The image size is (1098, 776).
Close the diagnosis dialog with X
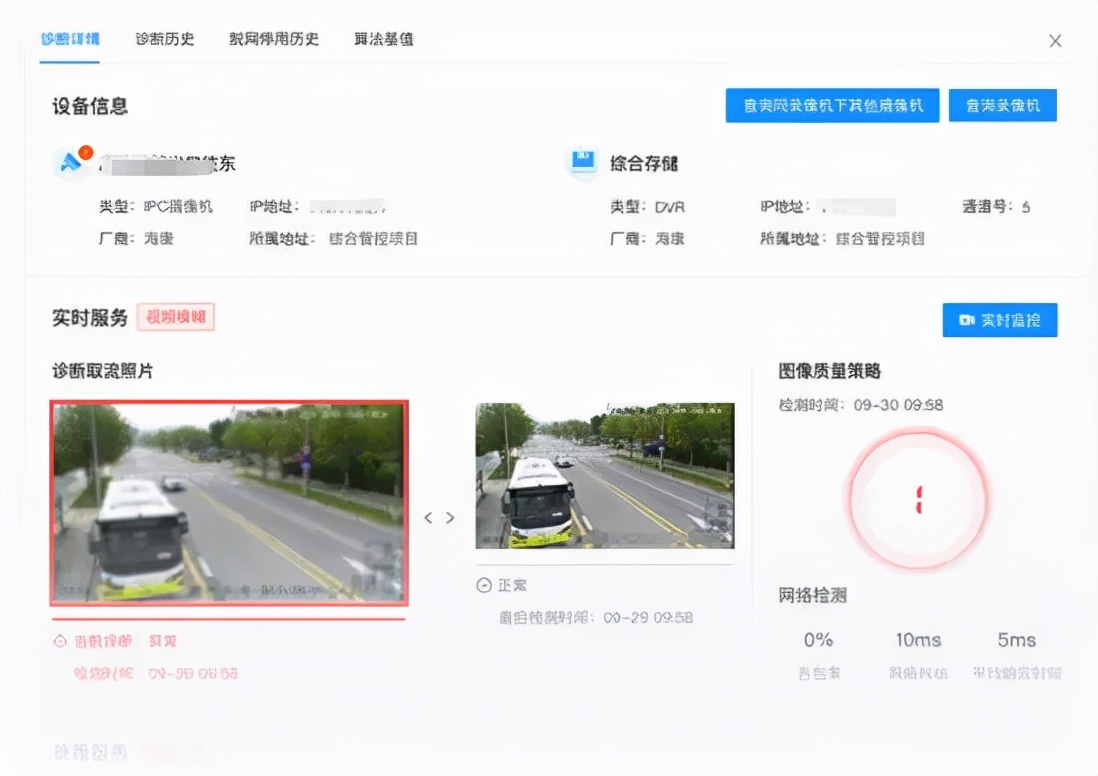click(1055, 41)
